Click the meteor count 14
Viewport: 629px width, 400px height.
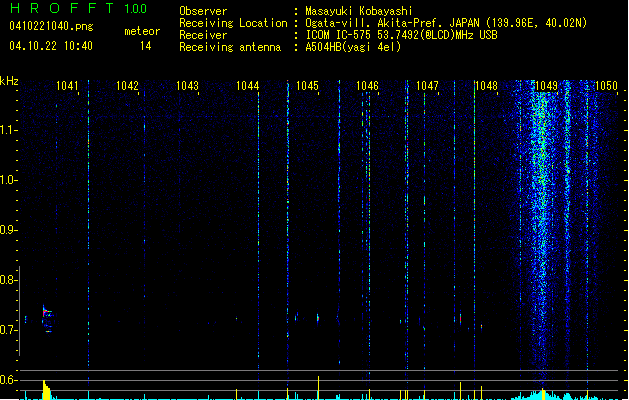146,46
